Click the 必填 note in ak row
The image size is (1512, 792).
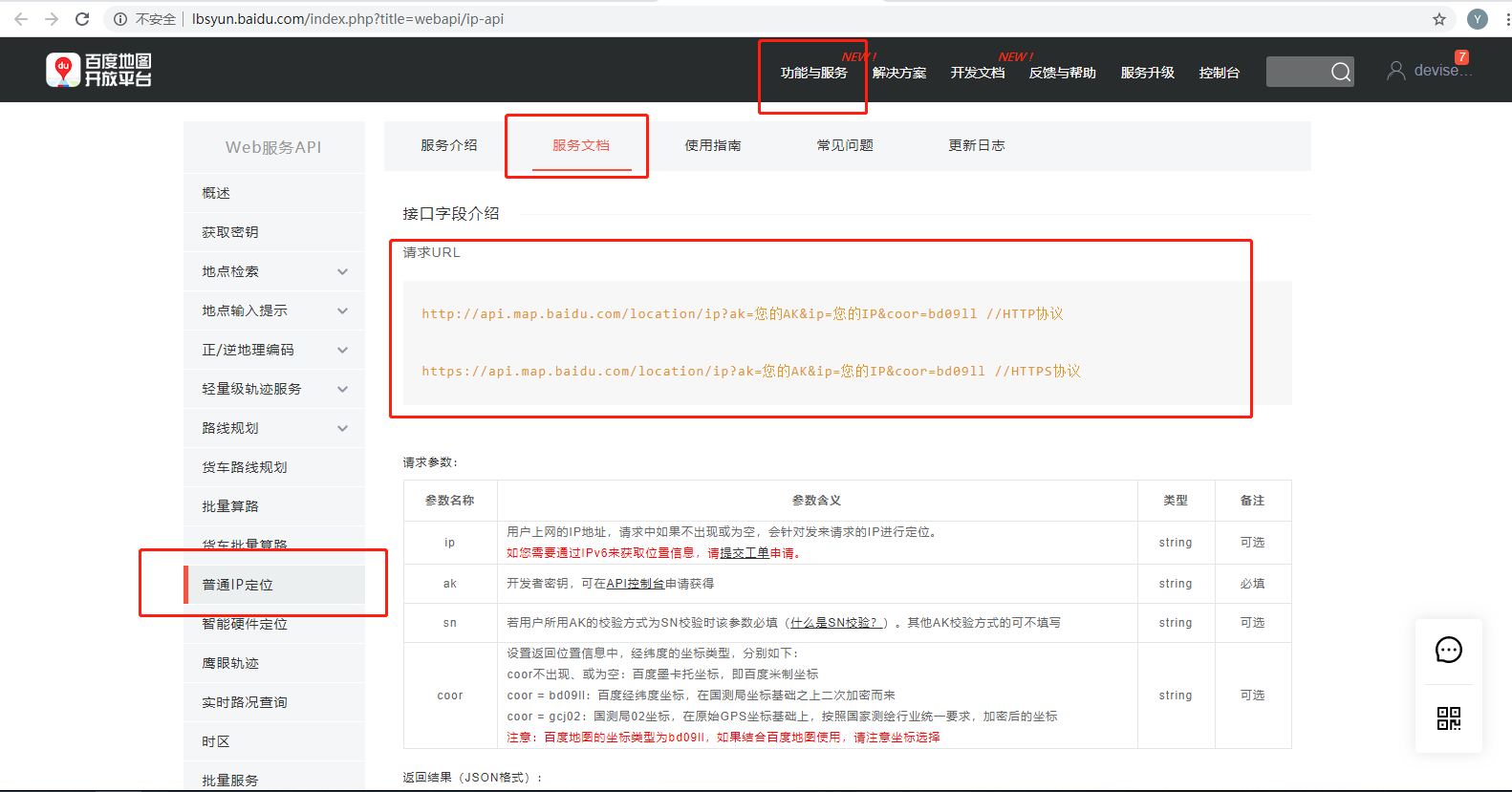(1252, 584)
